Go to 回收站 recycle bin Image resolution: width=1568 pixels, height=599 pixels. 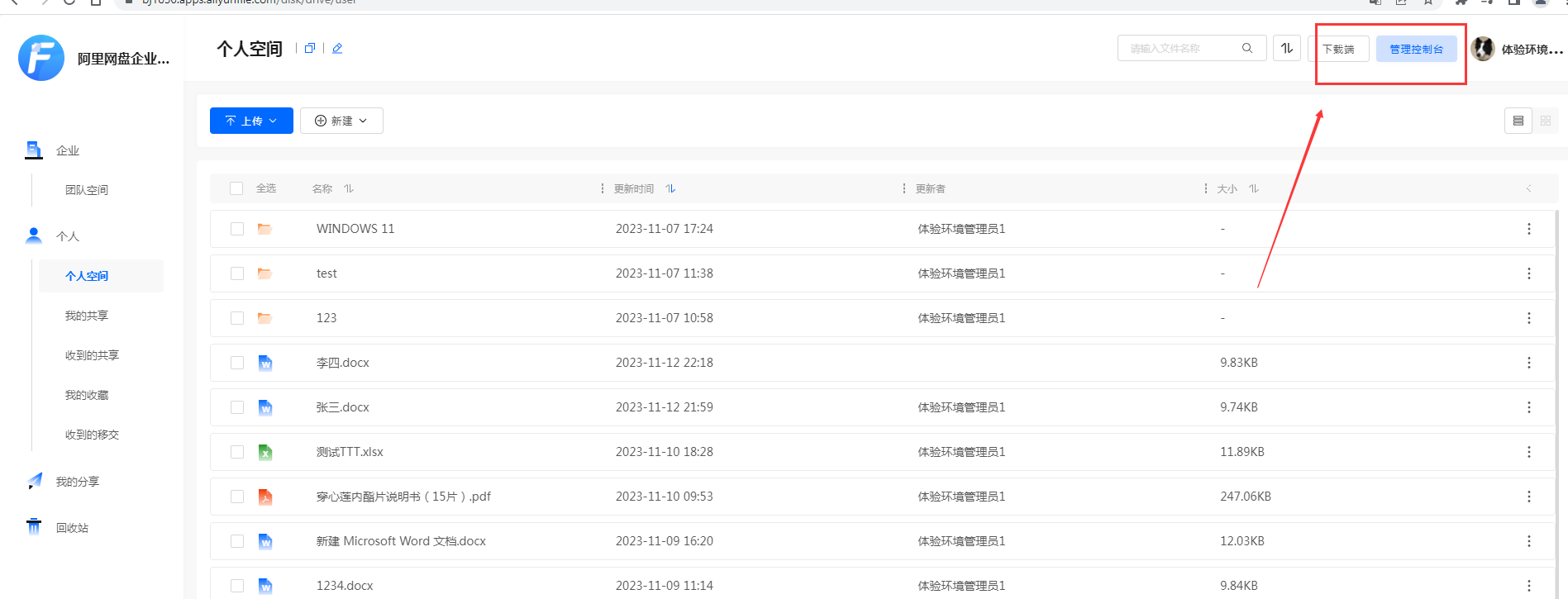coord(72,528)
